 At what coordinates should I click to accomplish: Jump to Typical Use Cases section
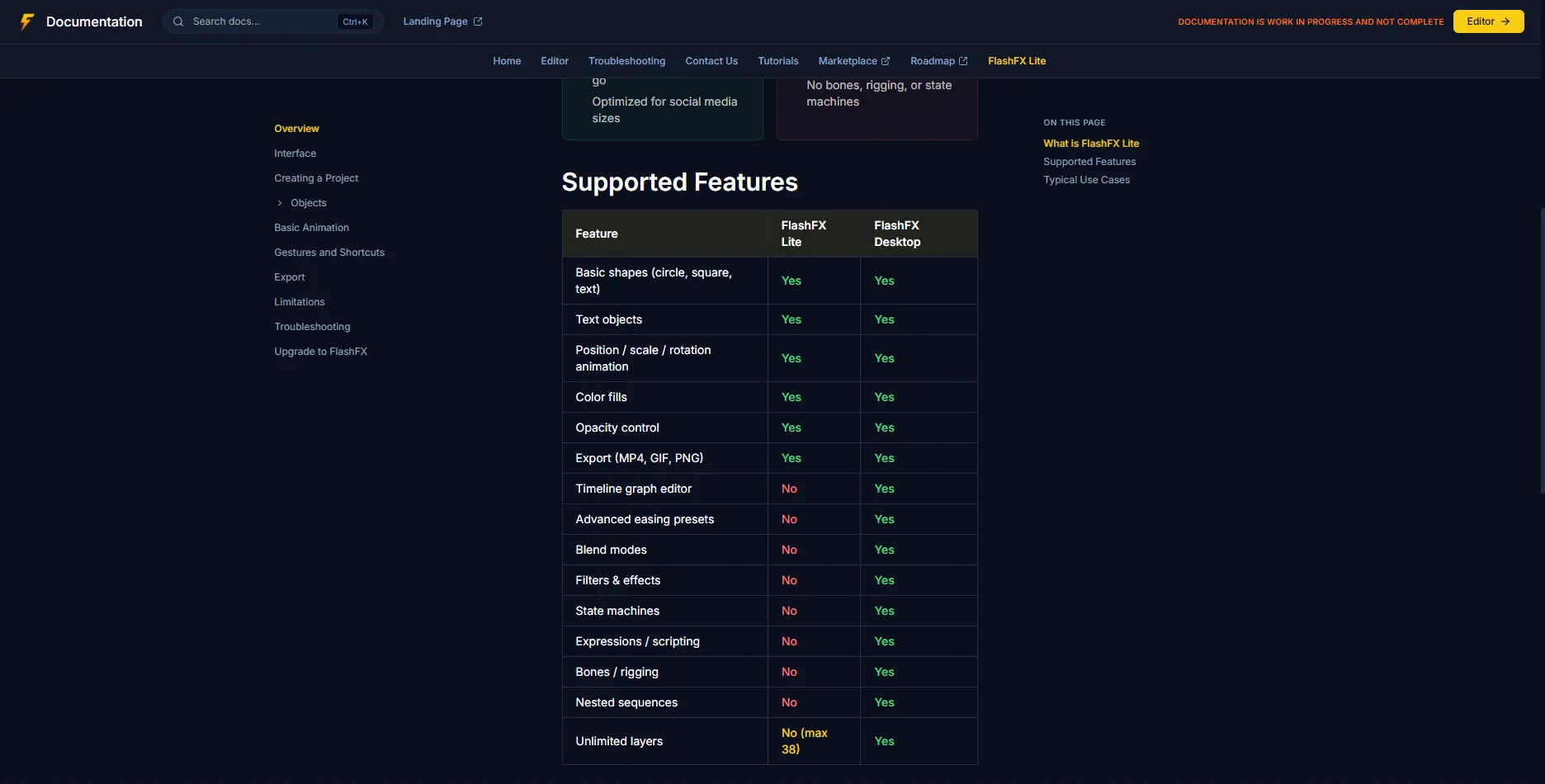(1086, 180)
